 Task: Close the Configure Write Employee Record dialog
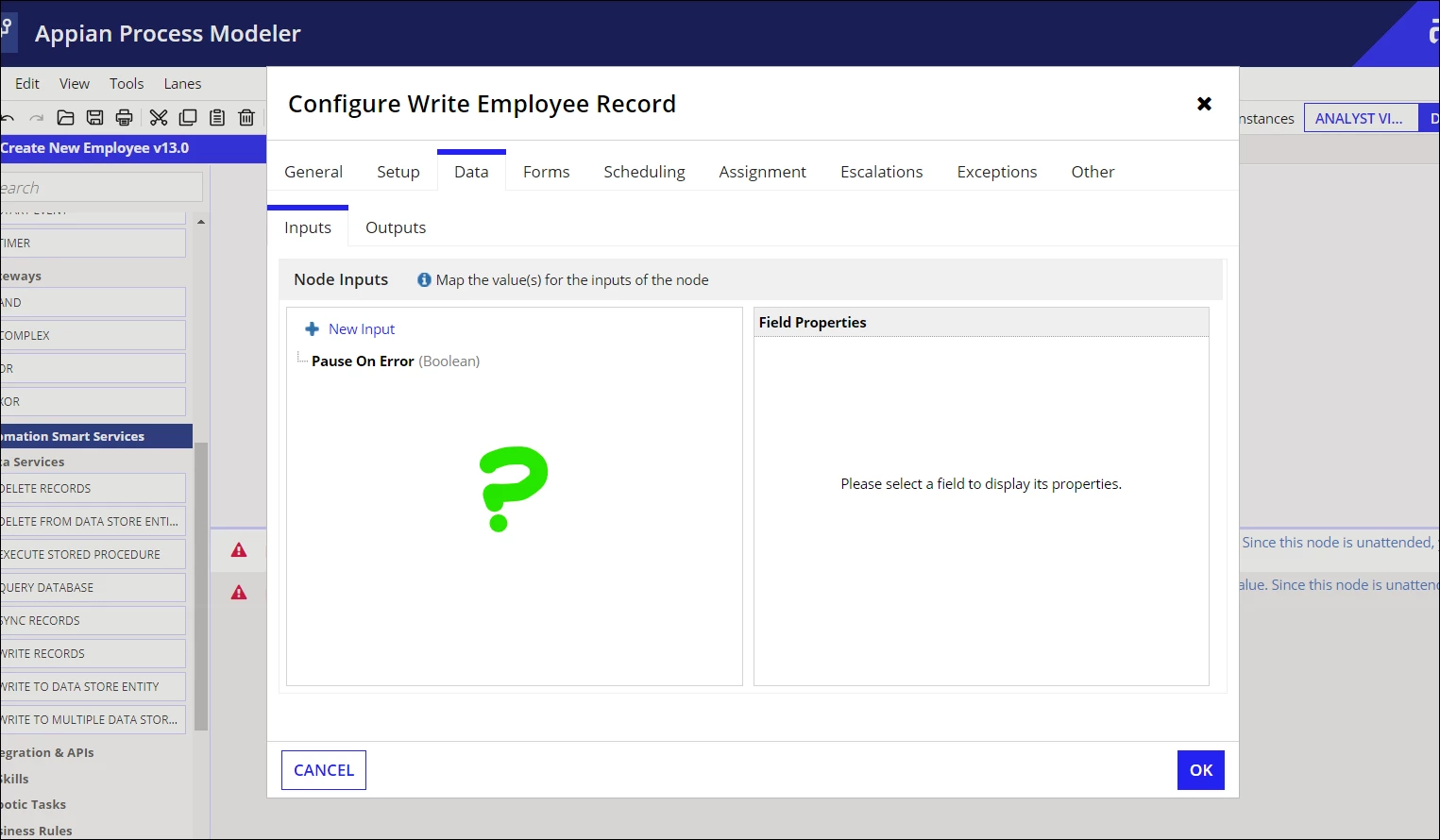point(1204,104)
